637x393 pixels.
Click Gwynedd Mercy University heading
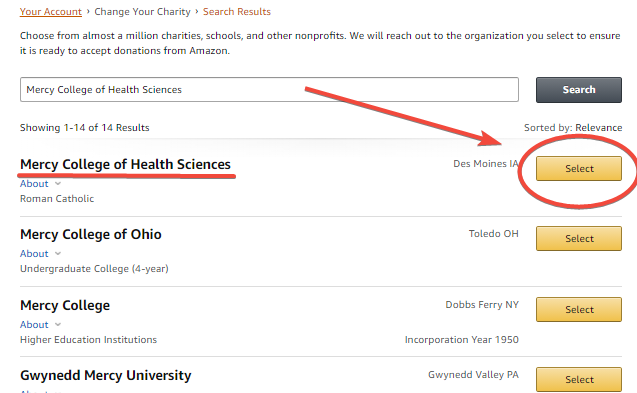(106, 375)
